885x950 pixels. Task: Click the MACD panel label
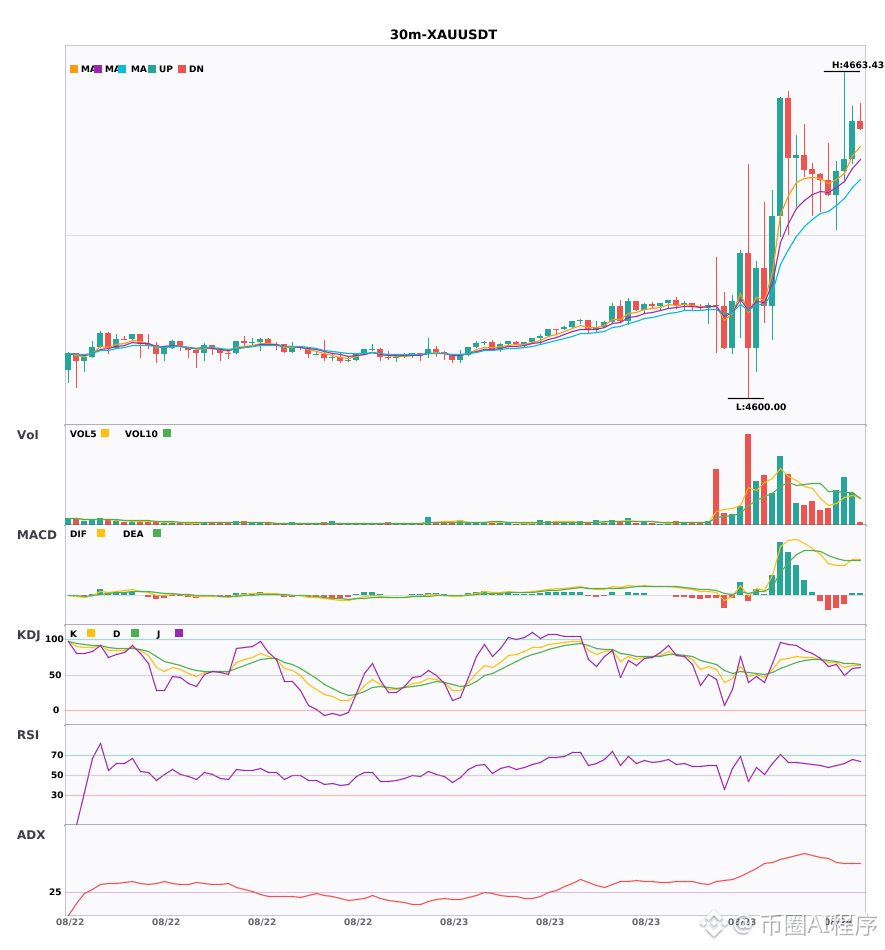point(36,534)
